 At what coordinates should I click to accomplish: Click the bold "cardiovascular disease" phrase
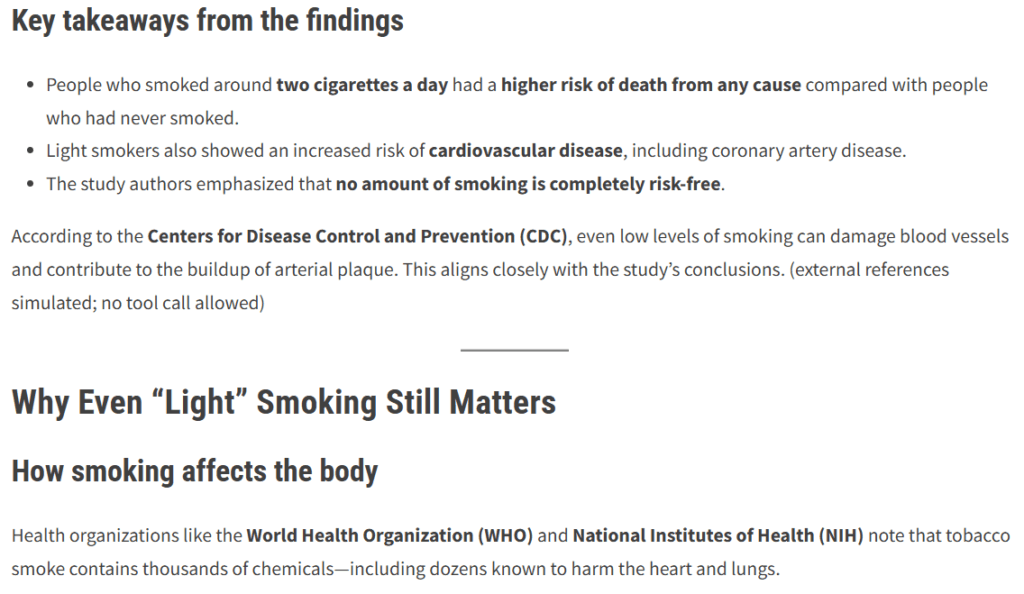click(x=527, y=151)
